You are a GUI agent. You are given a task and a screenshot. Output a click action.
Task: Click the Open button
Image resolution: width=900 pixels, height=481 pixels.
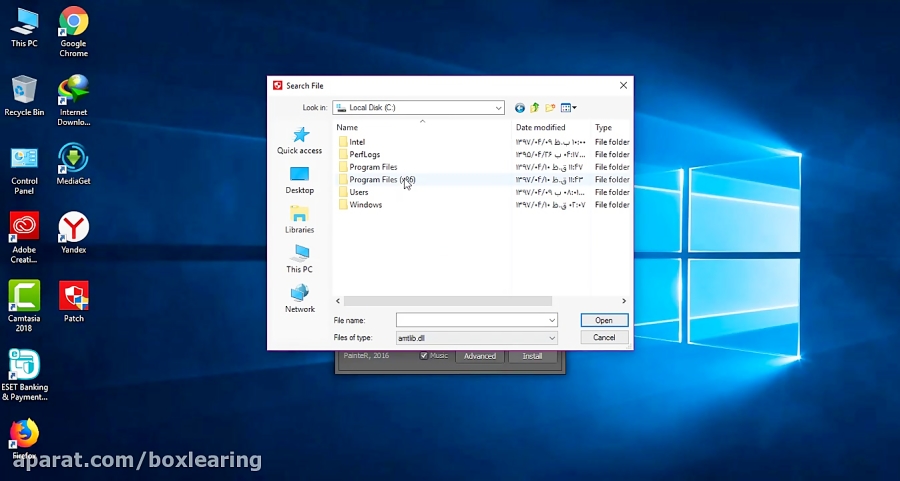604,320
